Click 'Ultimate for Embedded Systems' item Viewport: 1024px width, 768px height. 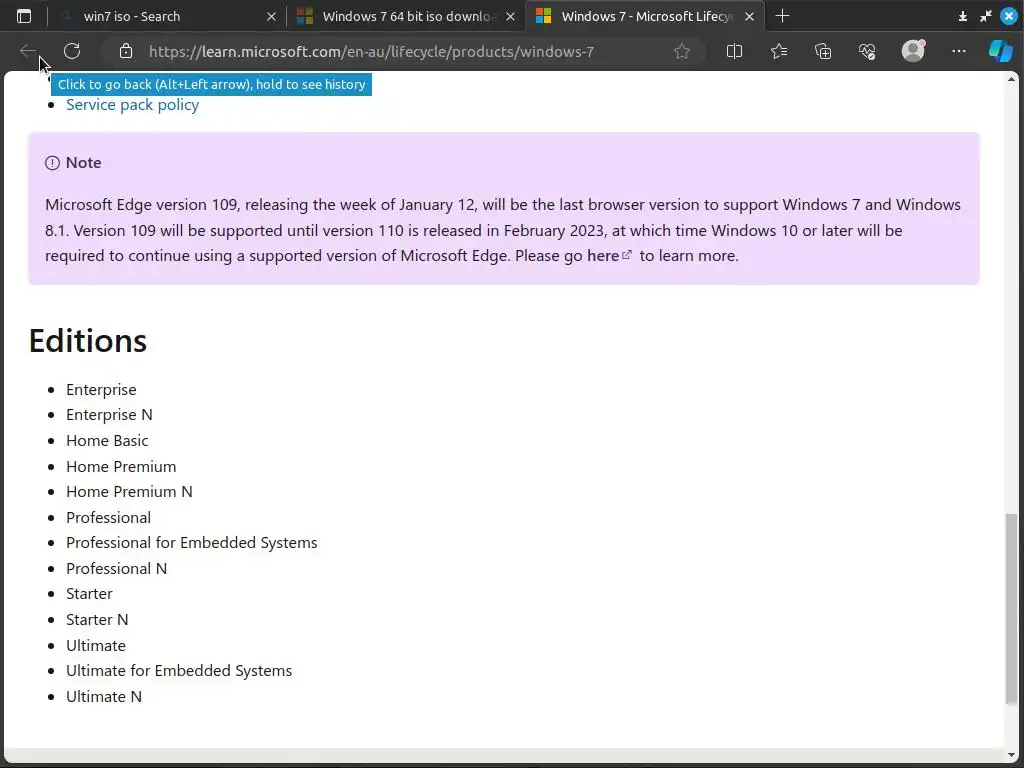179,671
